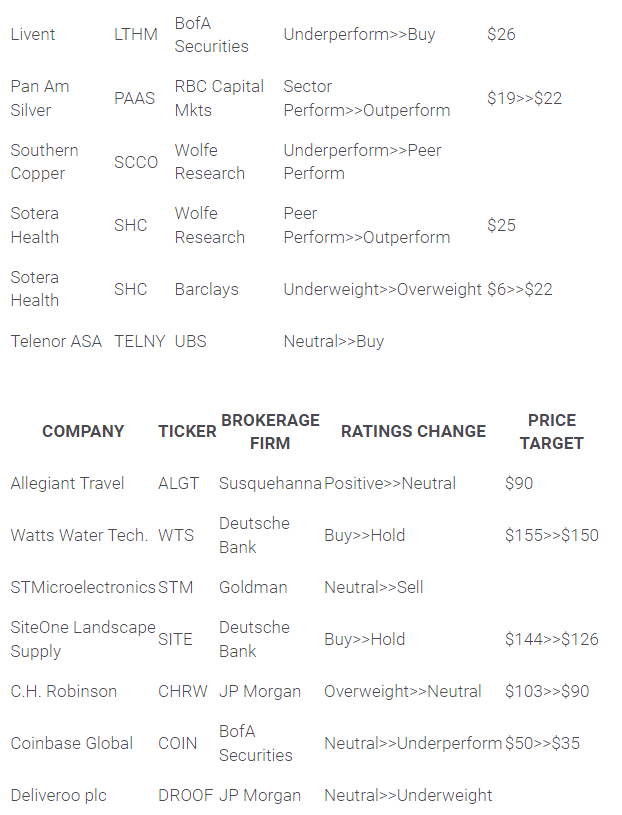Select the BROKERAGE FIRM column header
The width and height of the screenshot is (622, 815).
[270, 432]
